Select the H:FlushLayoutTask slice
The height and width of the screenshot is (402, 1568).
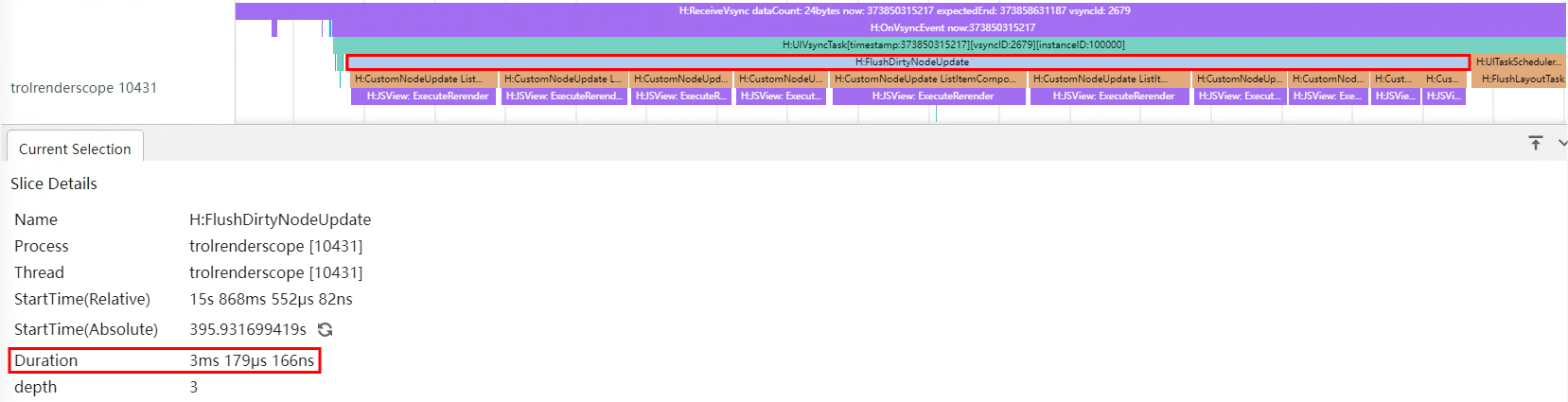1522,79
